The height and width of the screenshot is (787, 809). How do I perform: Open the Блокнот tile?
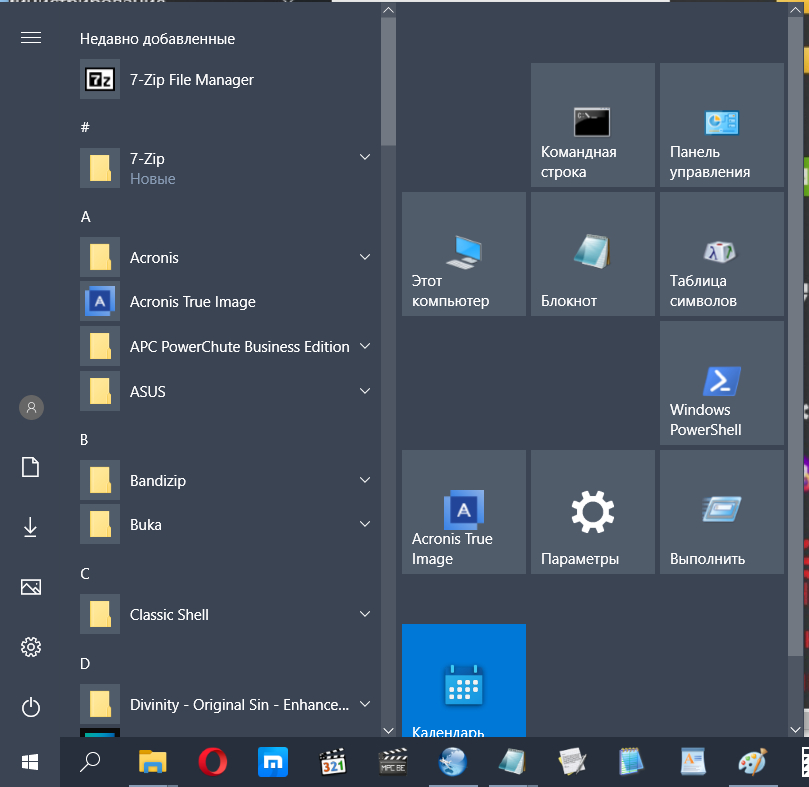(593, 254)
